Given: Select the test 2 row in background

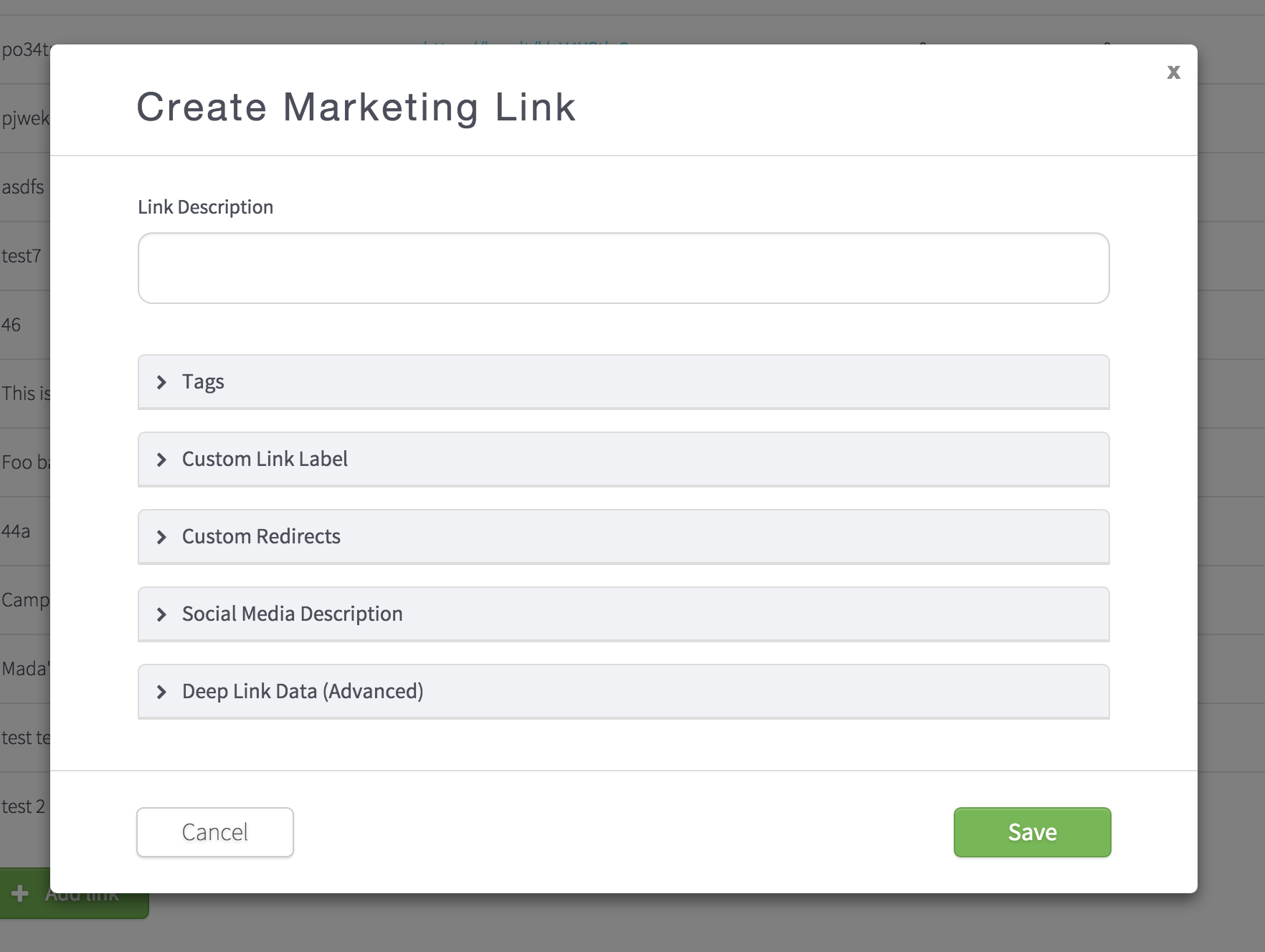Looking at the screenshot, I should point(24,806).
